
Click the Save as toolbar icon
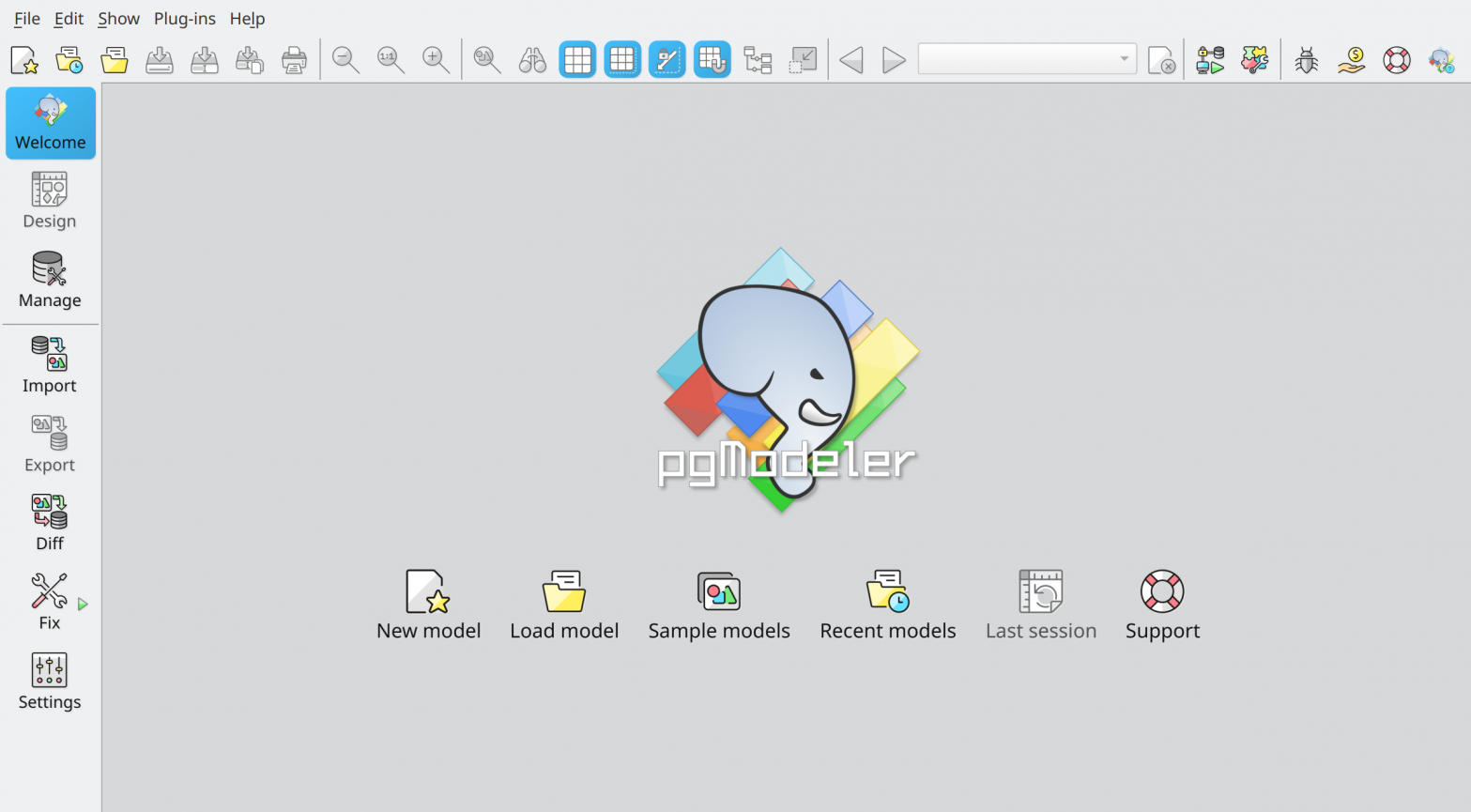pyautogui.click(x=250, y=60)
